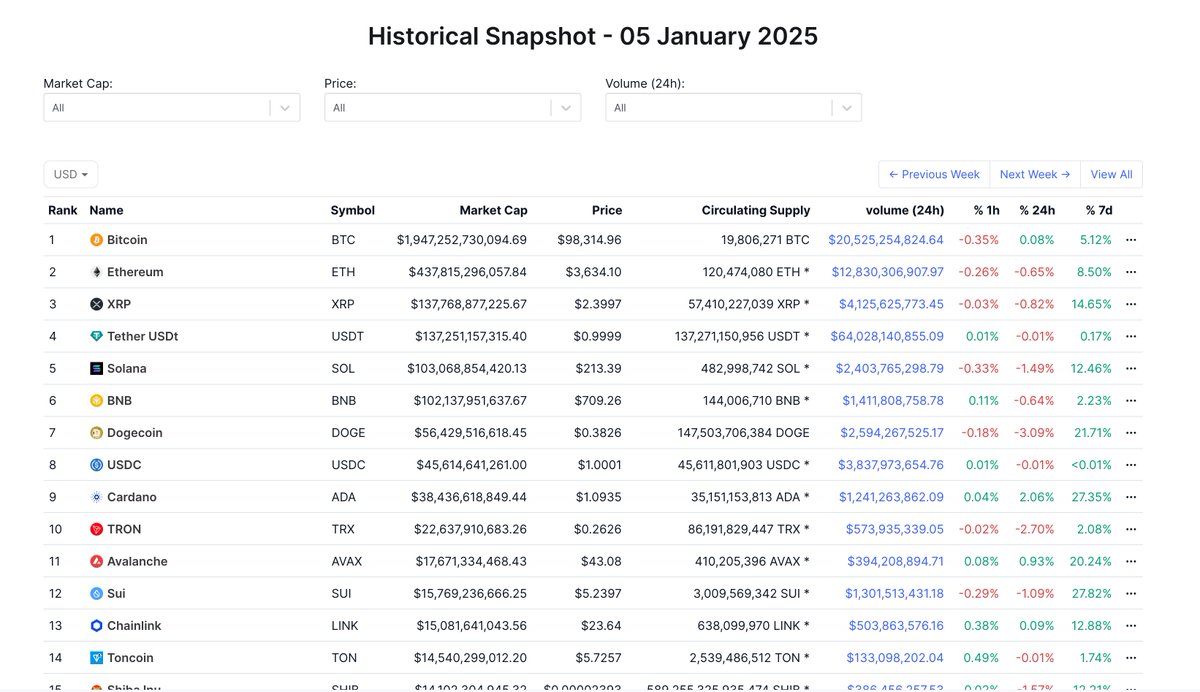This screenshot has height=692, width=1200.
Task: Open Solana's 24h volume link $2,403,765,298.79
Action: click(890, 368)
